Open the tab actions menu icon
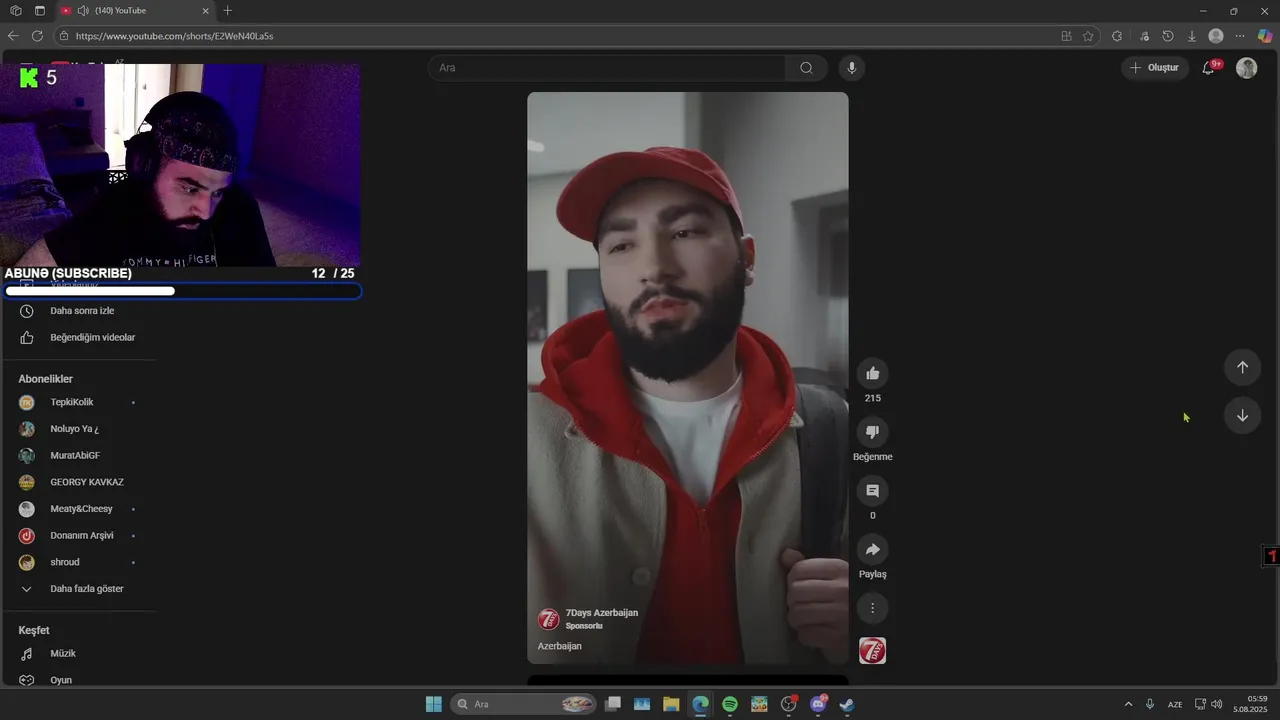 pos(40,11)
